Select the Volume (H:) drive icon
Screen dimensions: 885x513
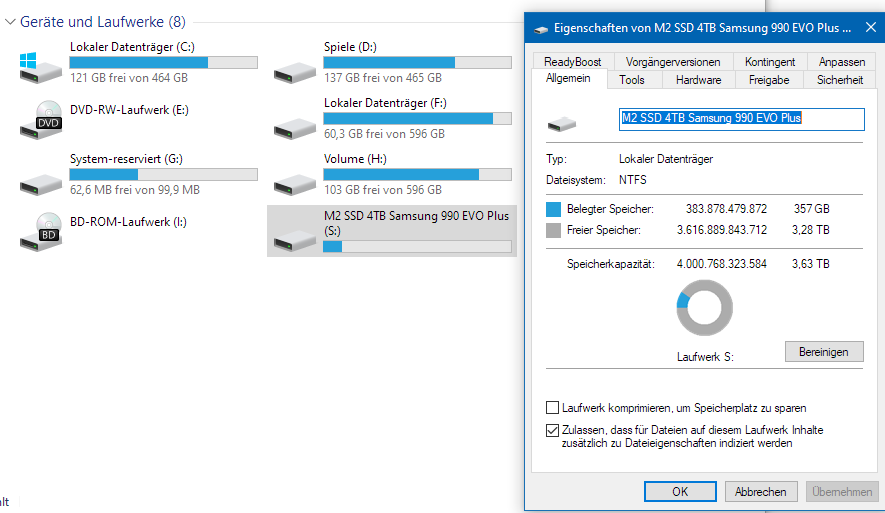pos(295,185)
